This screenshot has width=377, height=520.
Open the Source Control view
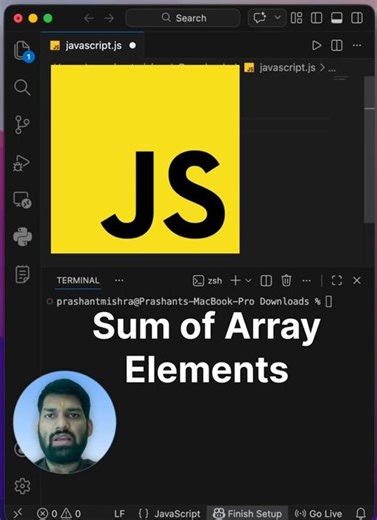22,125
